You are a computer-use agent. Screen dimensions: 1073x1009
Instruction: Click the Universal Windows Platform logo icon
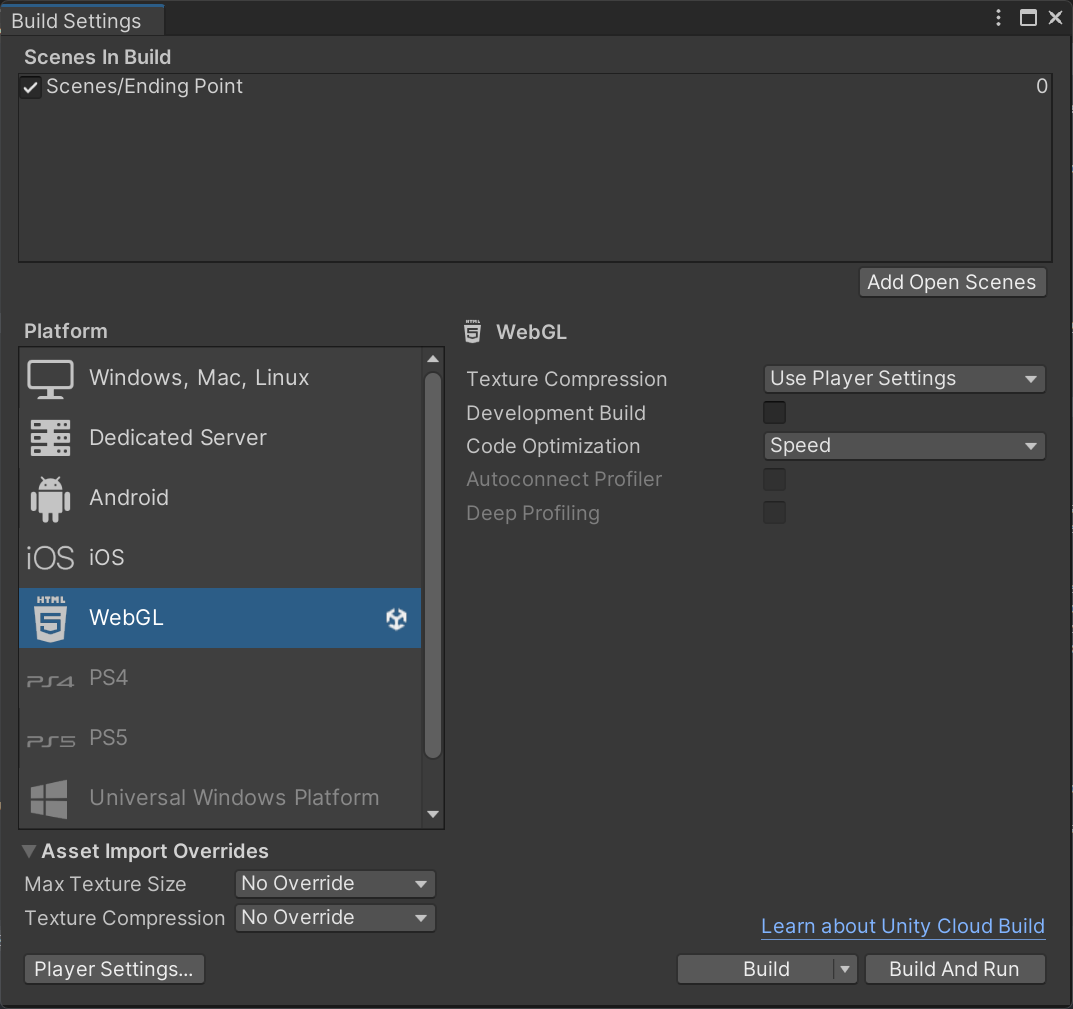click(49, 799)
